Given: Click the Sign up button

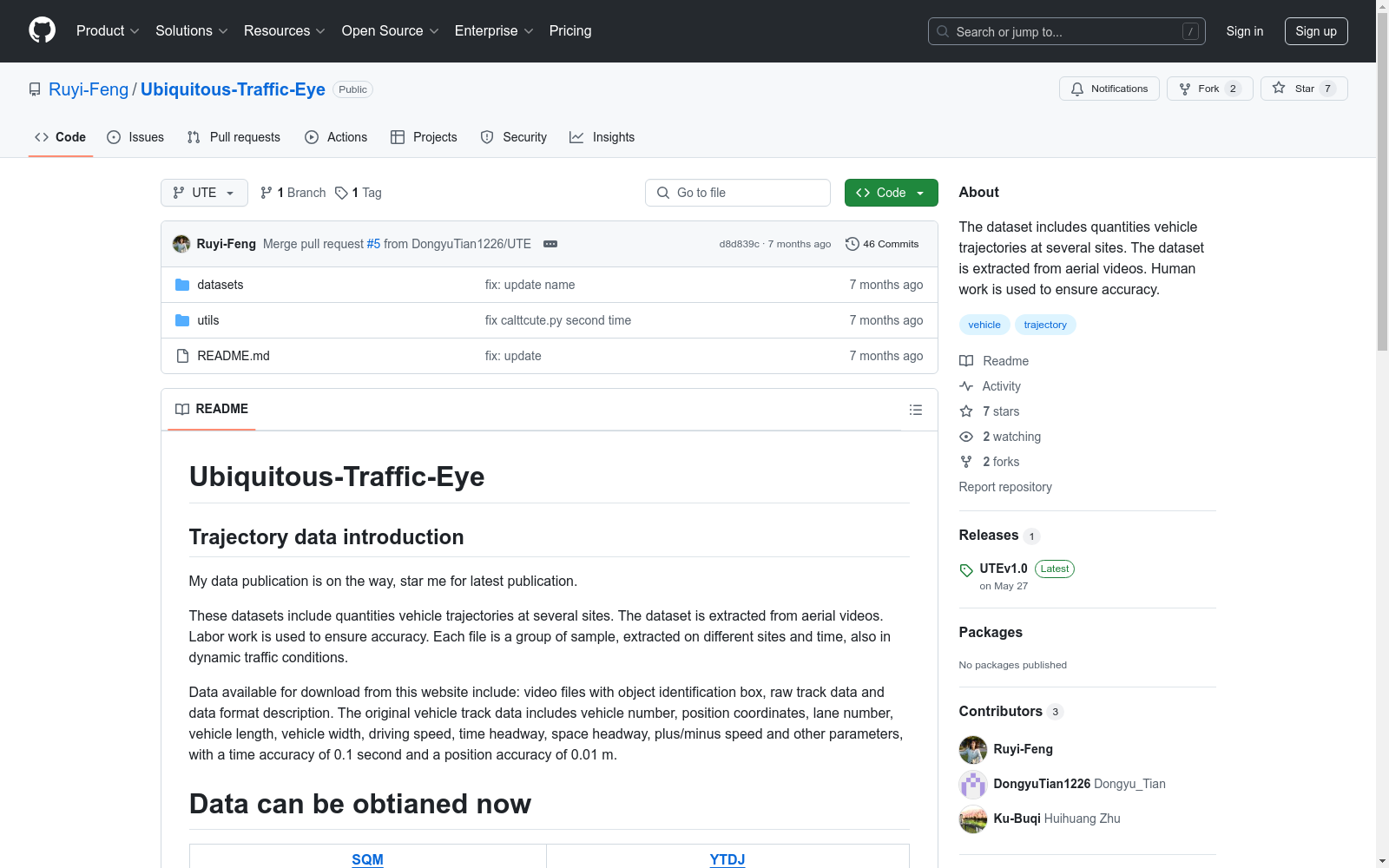Looking at the screenshot, I should [x=1316, y=31].
